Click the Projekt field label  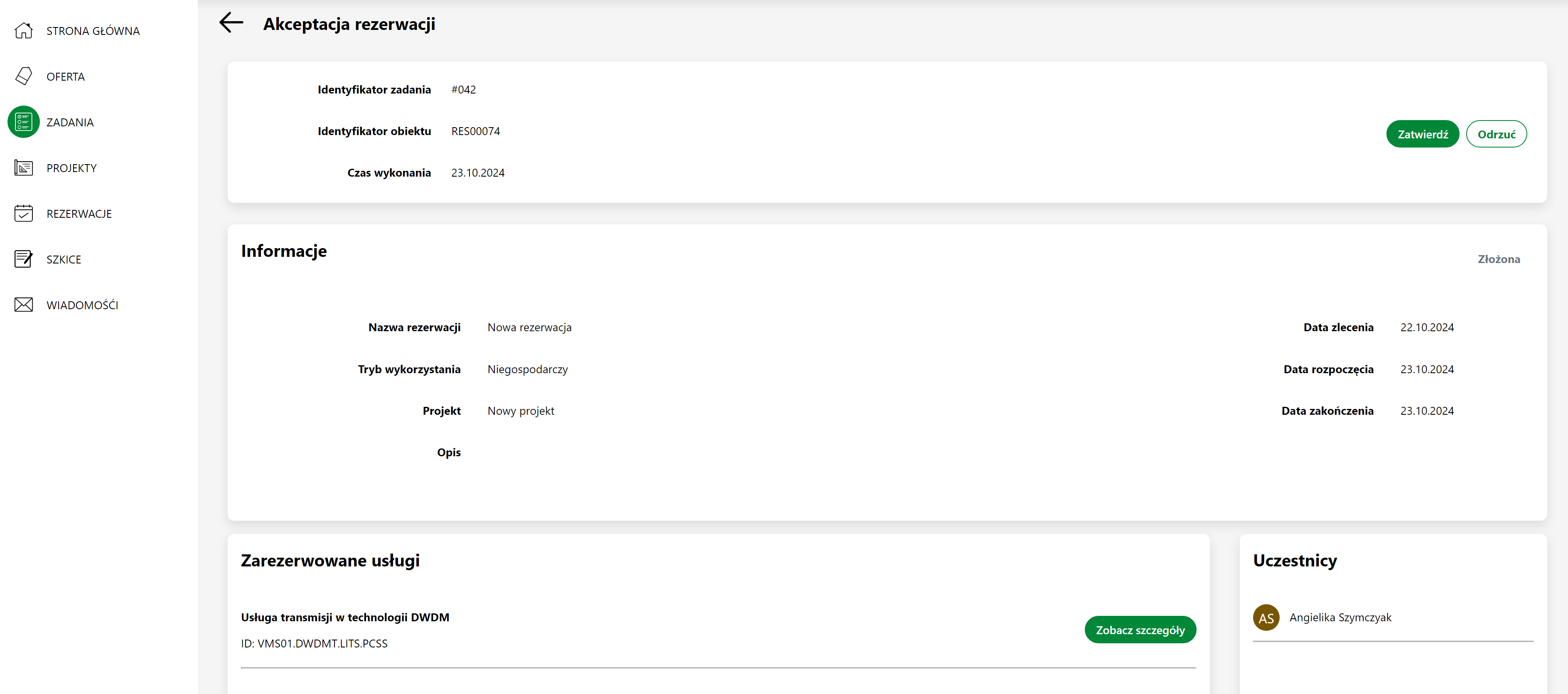click(x=442, y=411)
